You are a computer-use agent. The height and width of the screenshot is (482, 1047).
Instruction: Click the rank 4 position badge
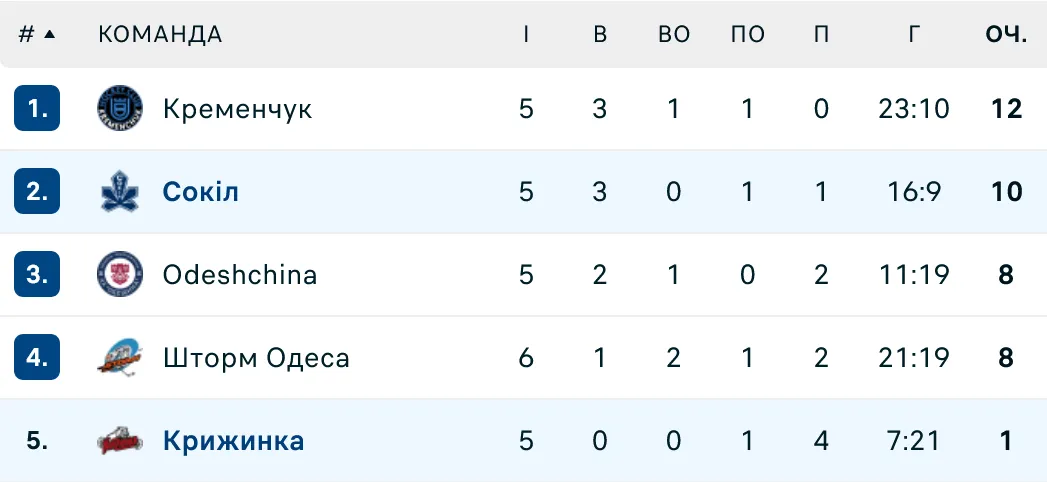tap(37, 357)
